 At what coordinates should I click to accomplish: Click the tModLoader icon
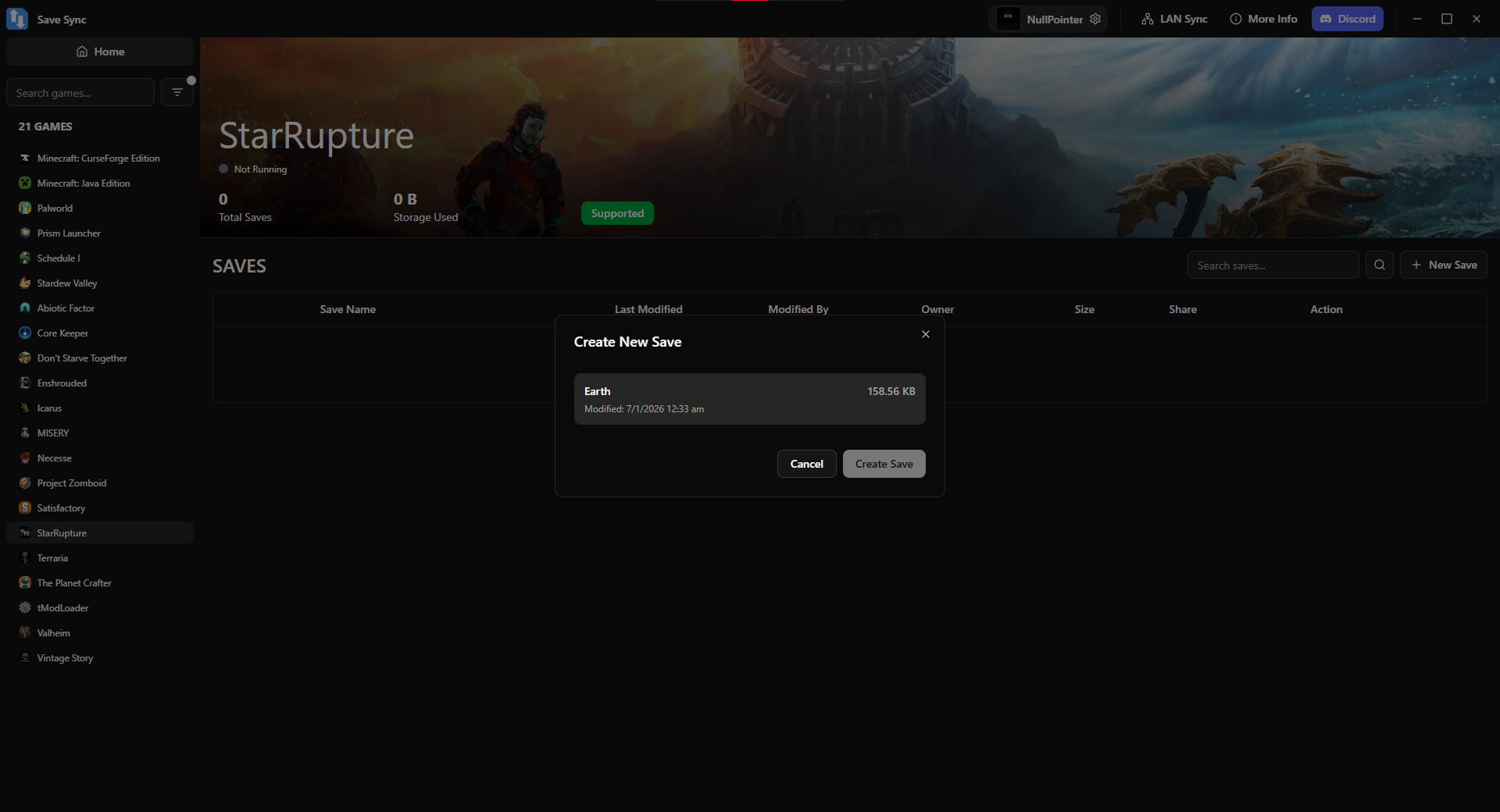click(x=25, y=607)
